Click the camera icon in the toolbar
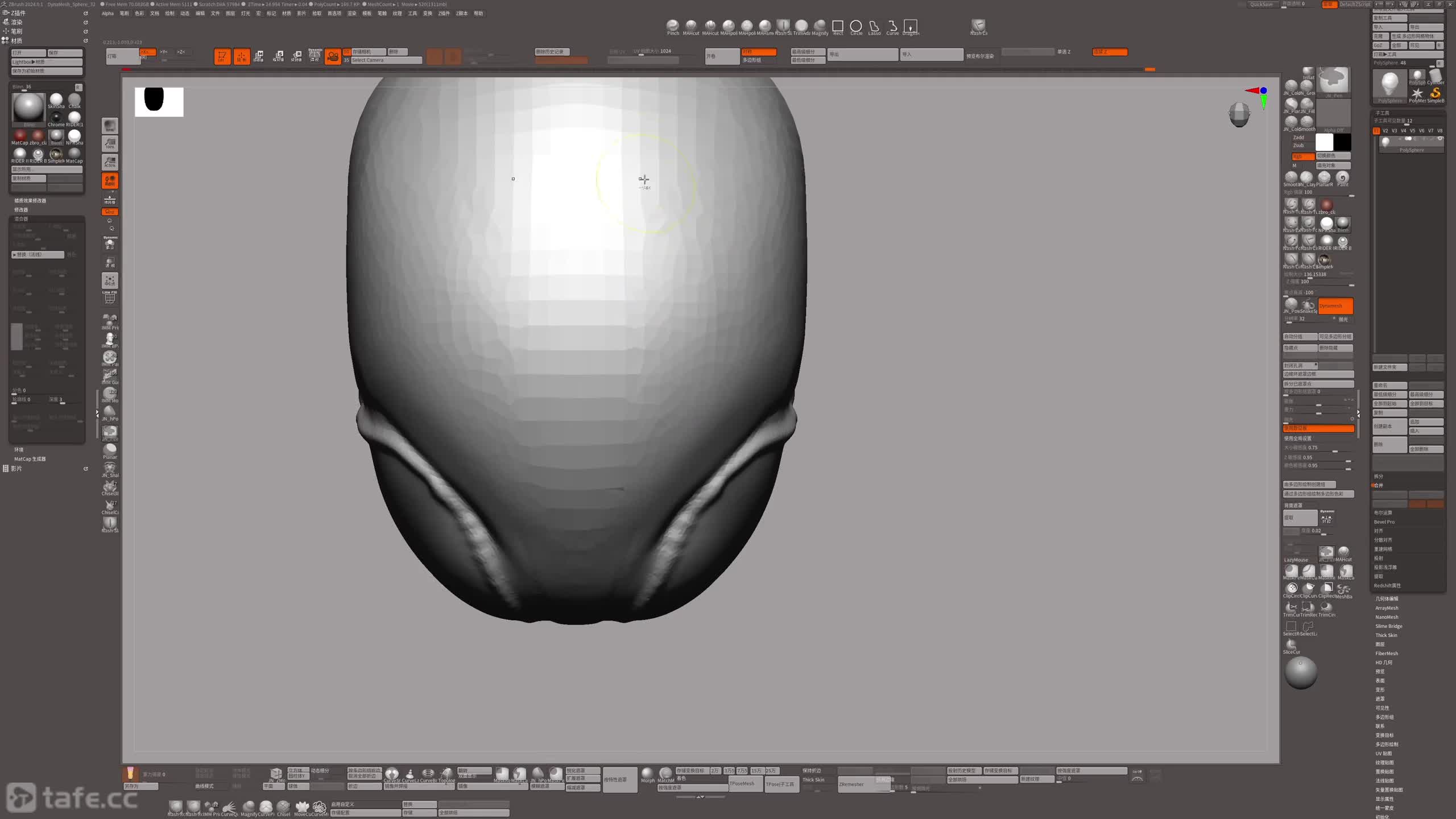This screenshot has width=1456, height=819. [x=333, y=56]
